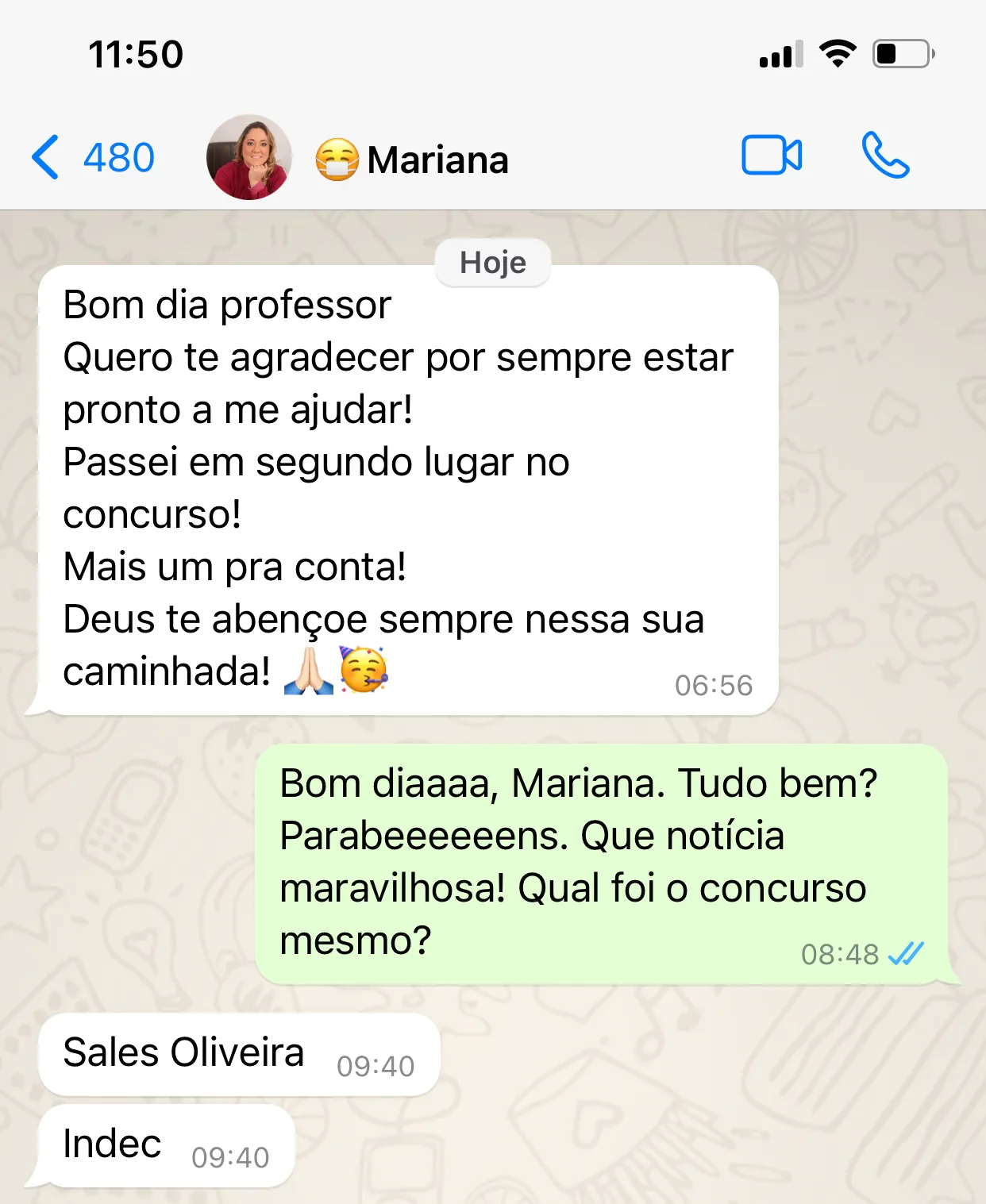Tap the cellular signal bars icon
Image resolution: width=986 pixels, height=1204 pixels.
781,54
